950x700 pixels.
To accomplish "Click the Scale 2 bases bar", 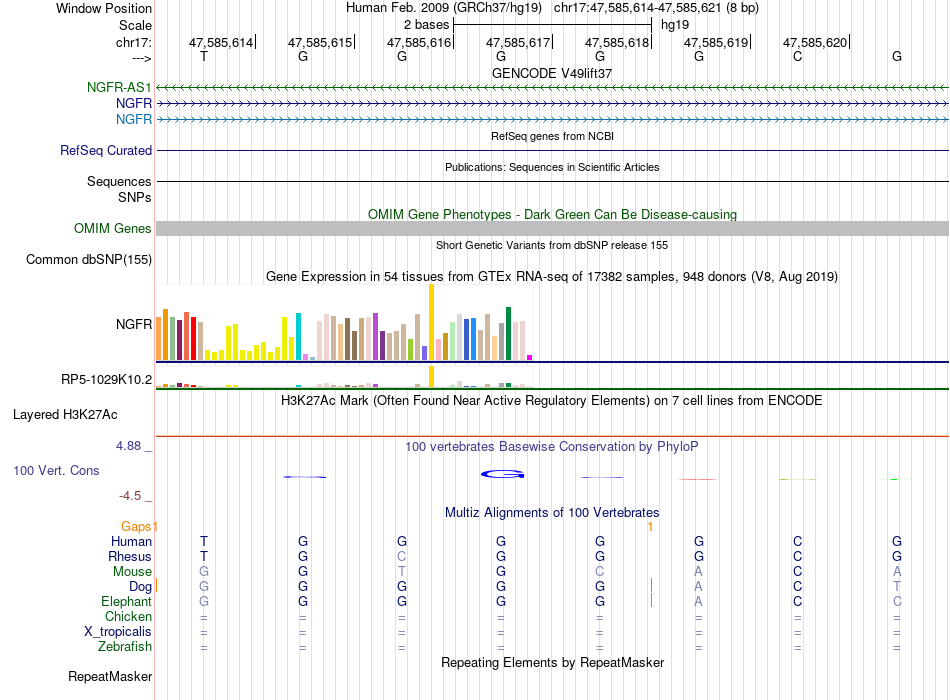I will tap(552, 25).
